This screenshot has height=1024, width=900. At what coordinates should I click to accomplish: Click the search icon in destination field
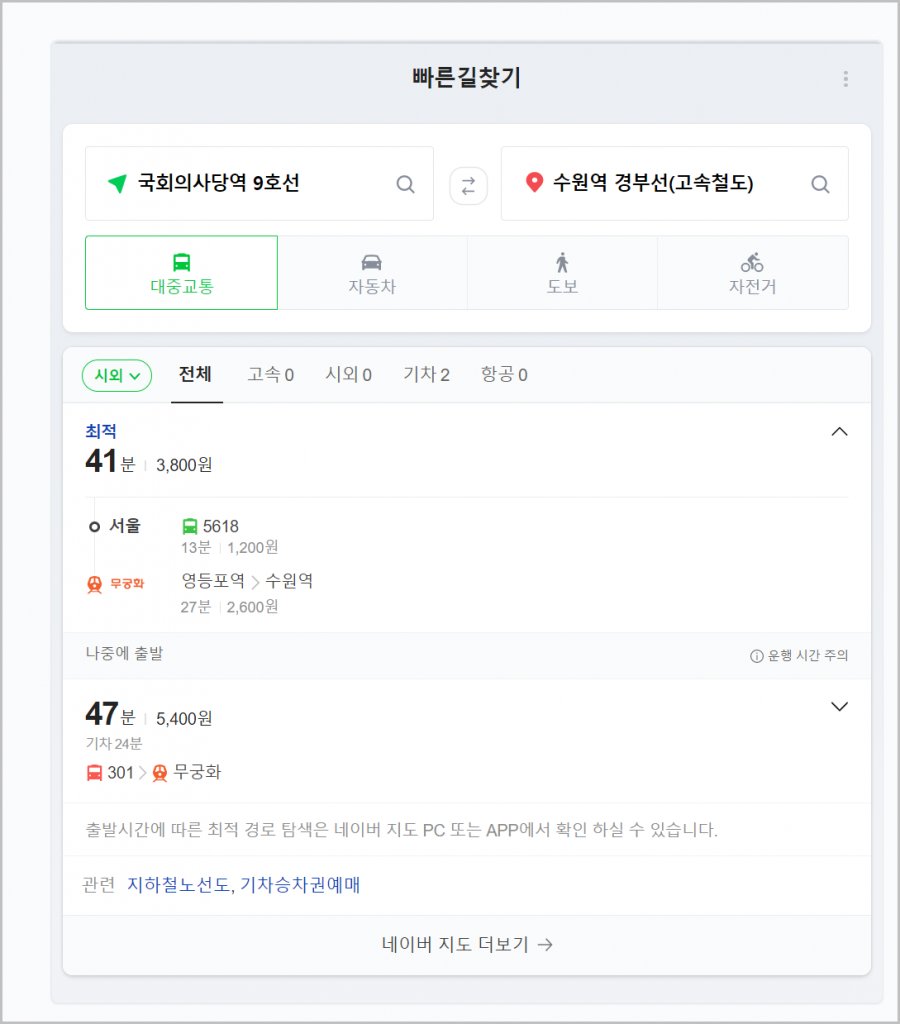(820, 184)
